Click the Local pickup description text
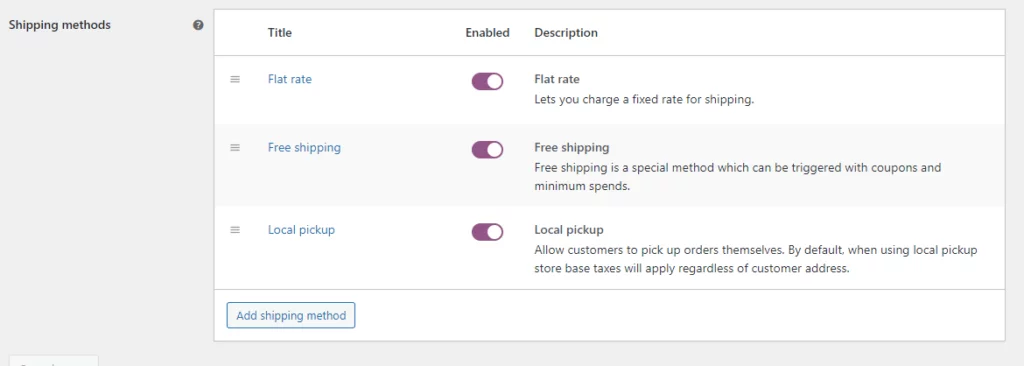 (x=756, y=259)
